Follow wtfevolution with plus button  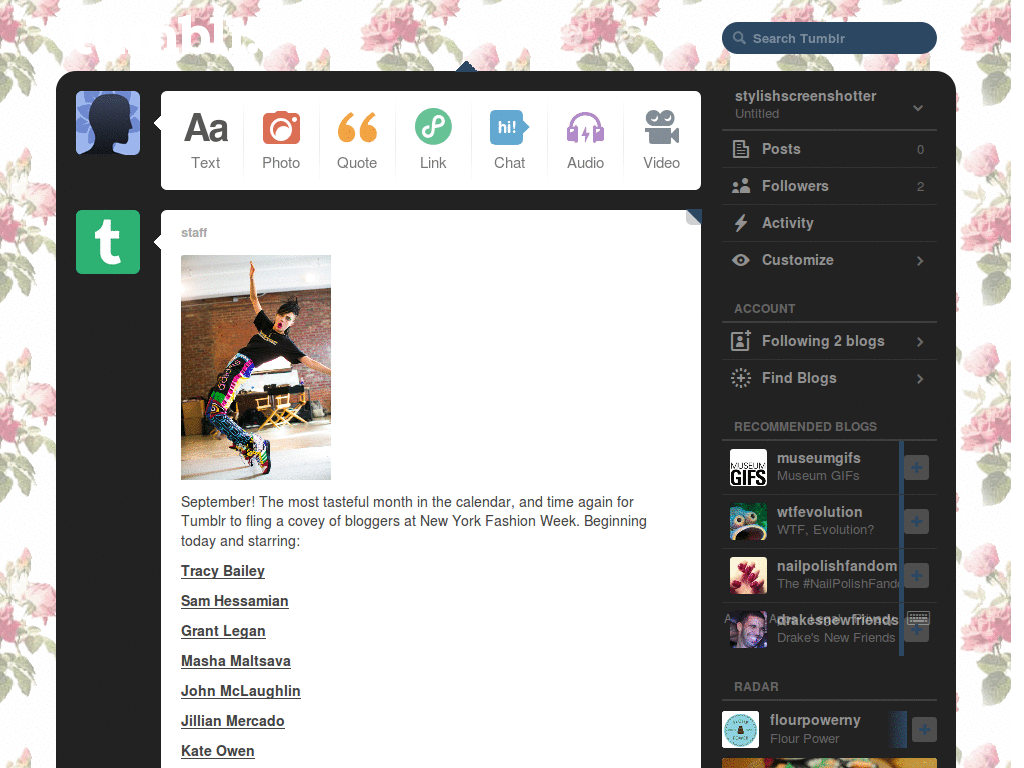coord(916,521)
